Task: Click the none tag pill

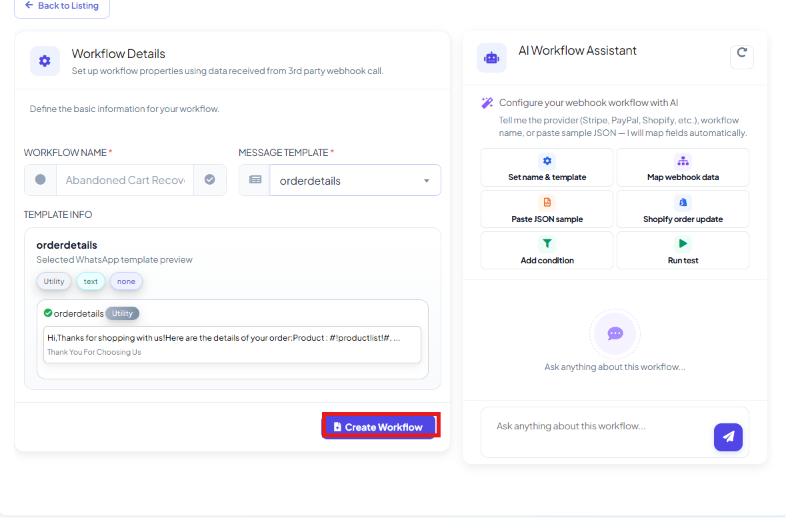Action: 126,281
